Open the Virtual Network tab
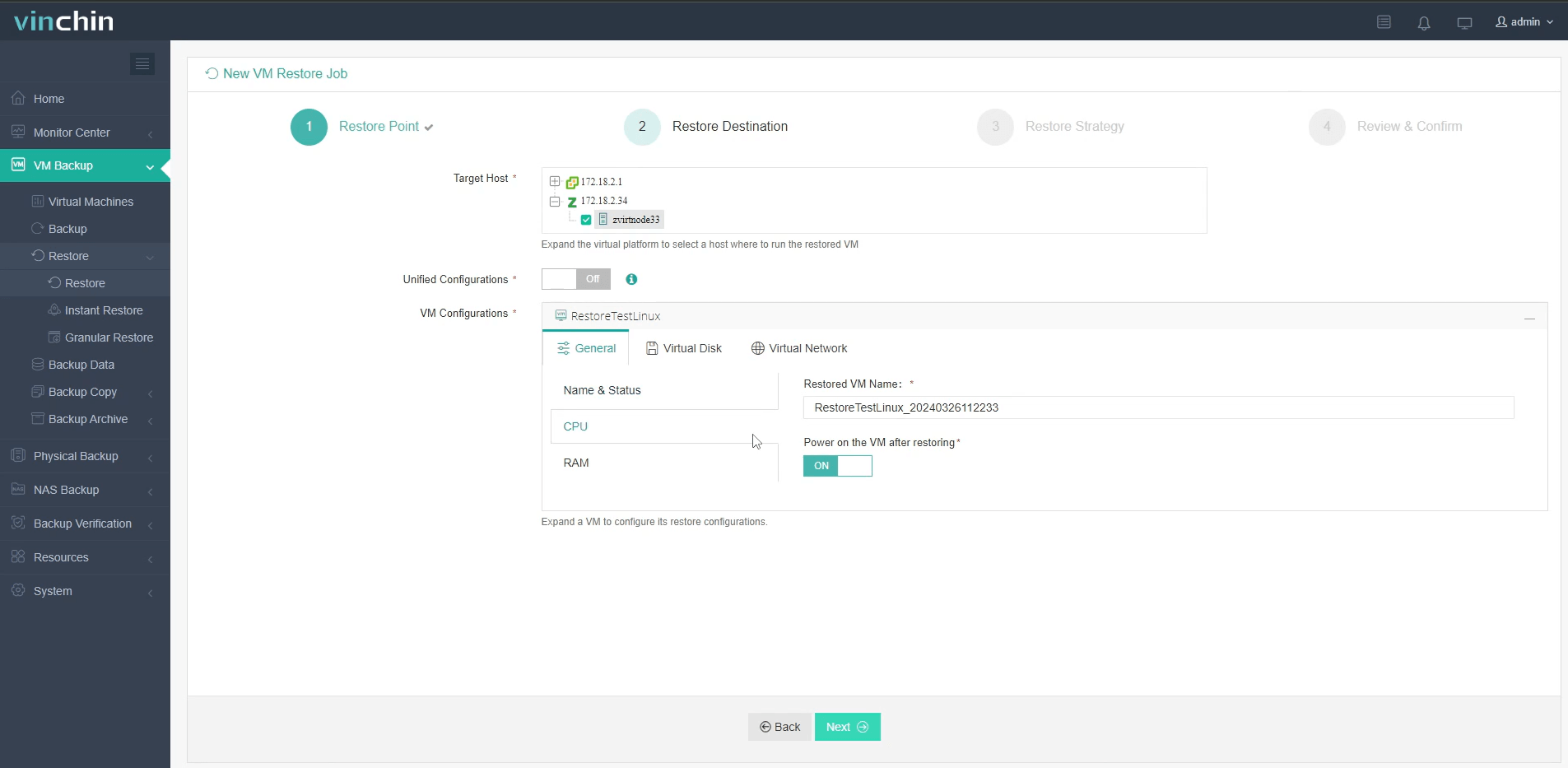1568x768 pixels. pyautogui.click(x=808, y=348)
